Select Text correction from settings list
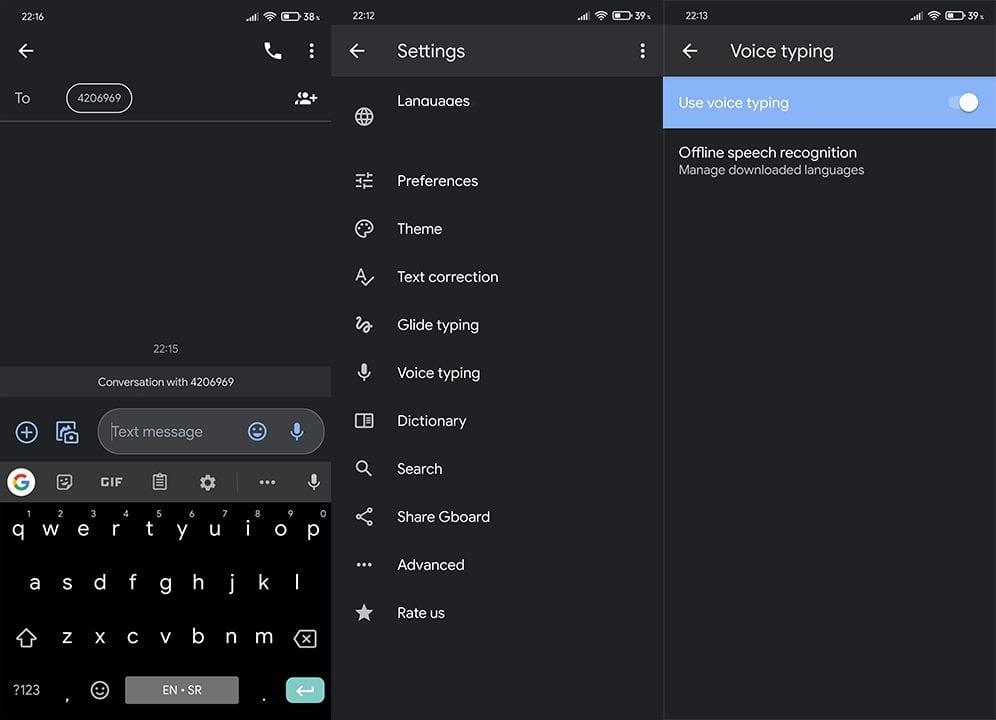Viewport: 996px width, 720px height. tap(447, 277)
